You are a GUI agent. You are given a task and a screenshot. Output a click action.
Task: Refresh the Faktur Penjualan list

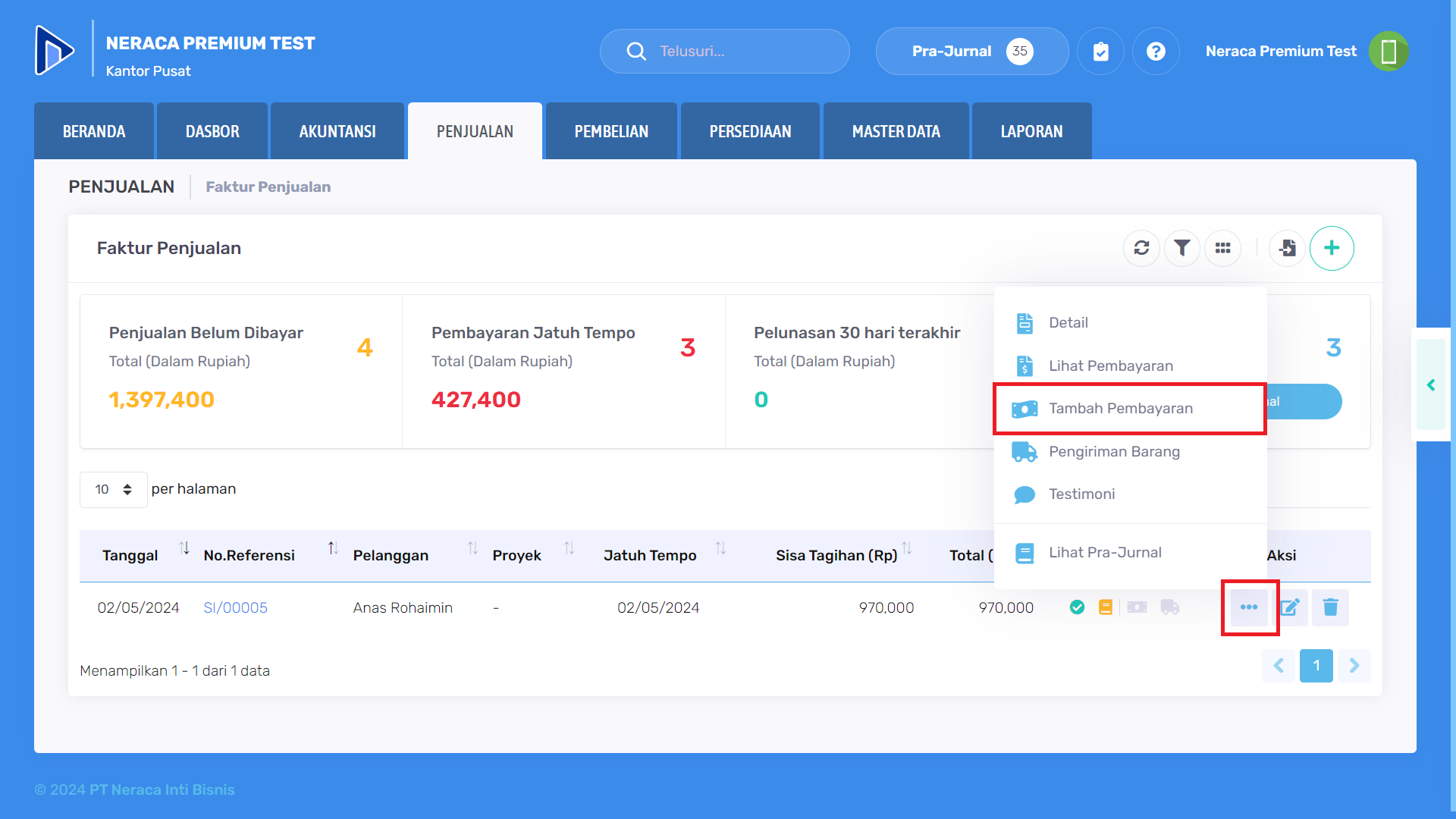[x=1141, y=248]
